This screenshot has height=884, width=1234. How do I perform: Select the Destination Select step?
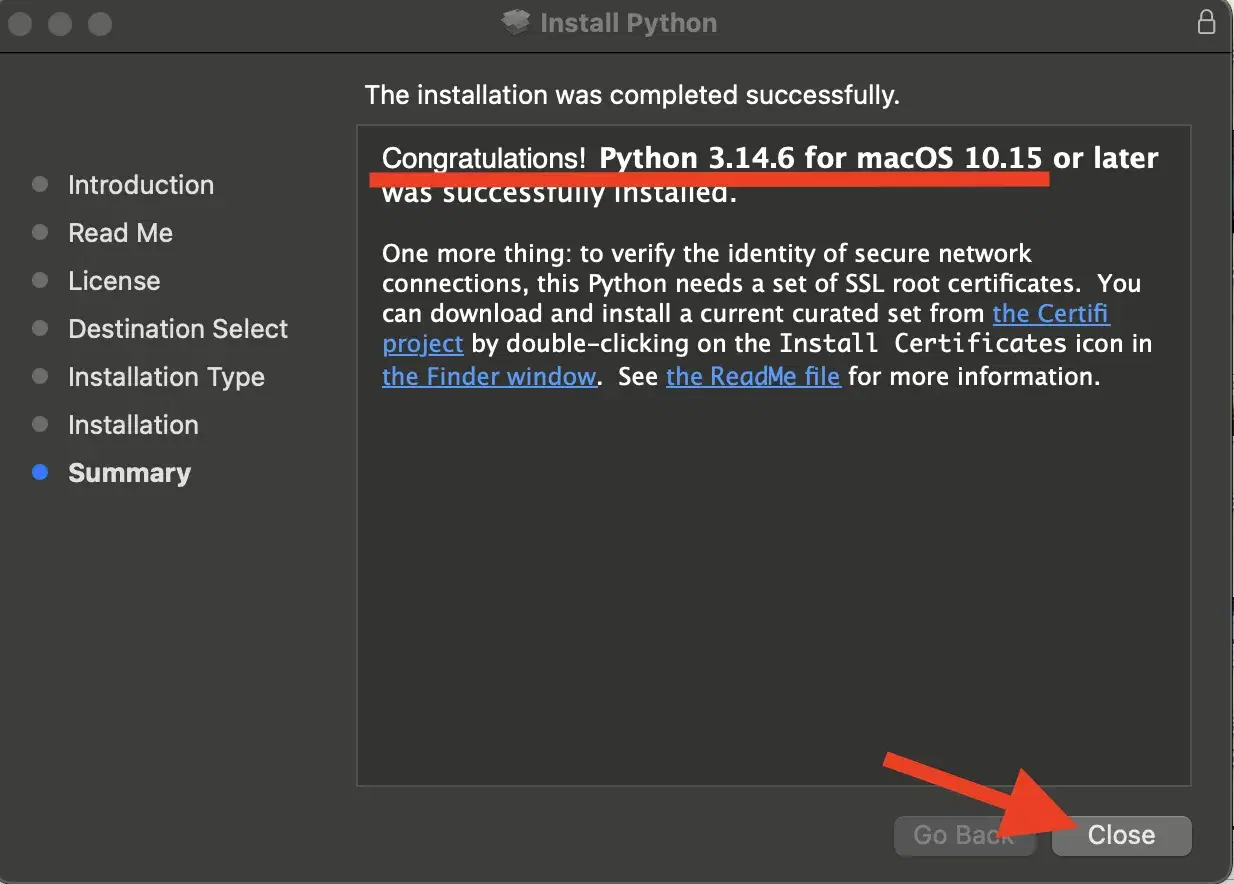click(x=178, y=329)
